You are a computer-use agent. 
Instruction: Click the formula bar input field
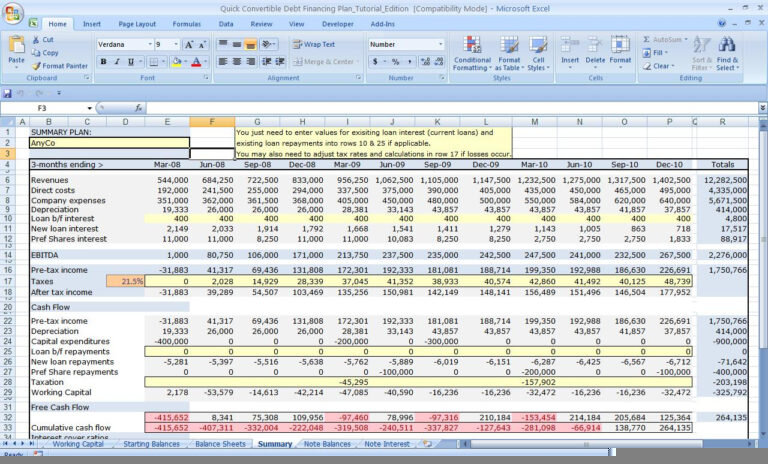(x=452, y=108)
